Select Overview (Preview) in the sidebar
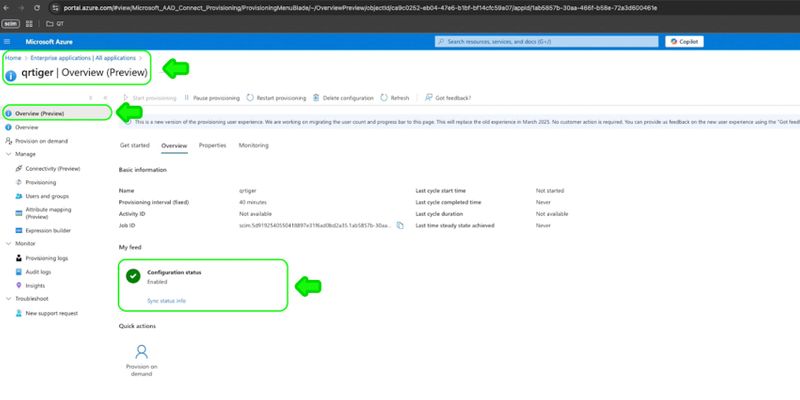 tap(57, 113)
